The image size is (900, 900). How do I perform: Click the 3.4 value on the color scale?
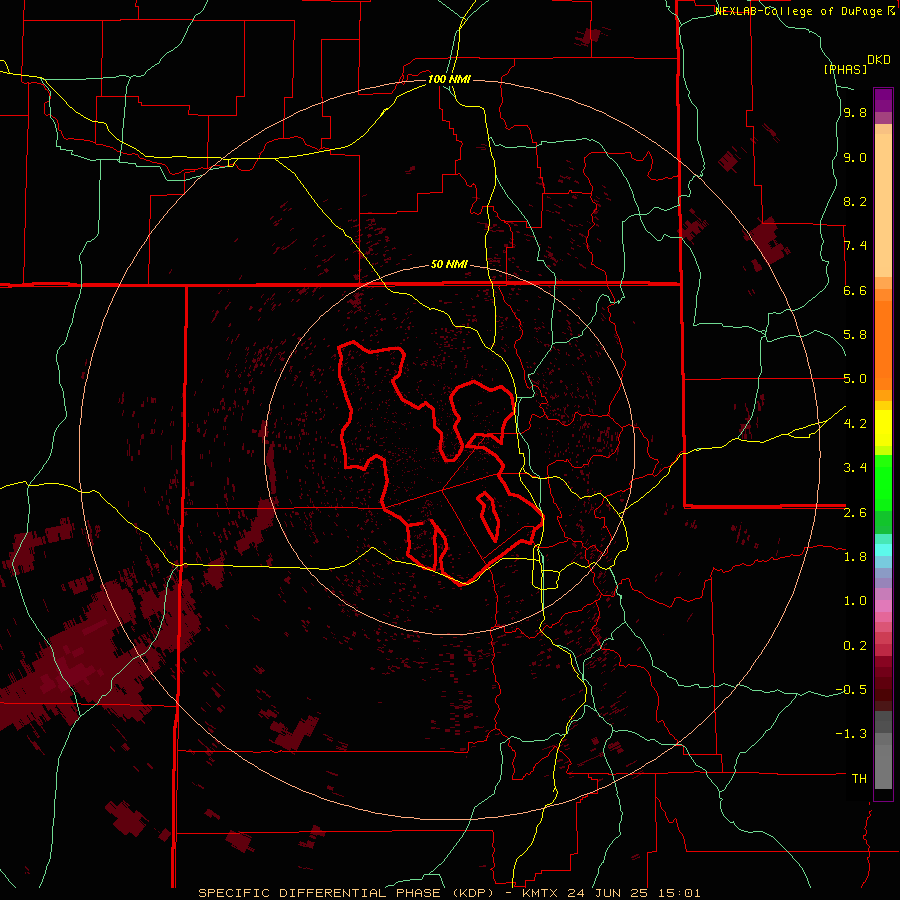click(855, 468)
